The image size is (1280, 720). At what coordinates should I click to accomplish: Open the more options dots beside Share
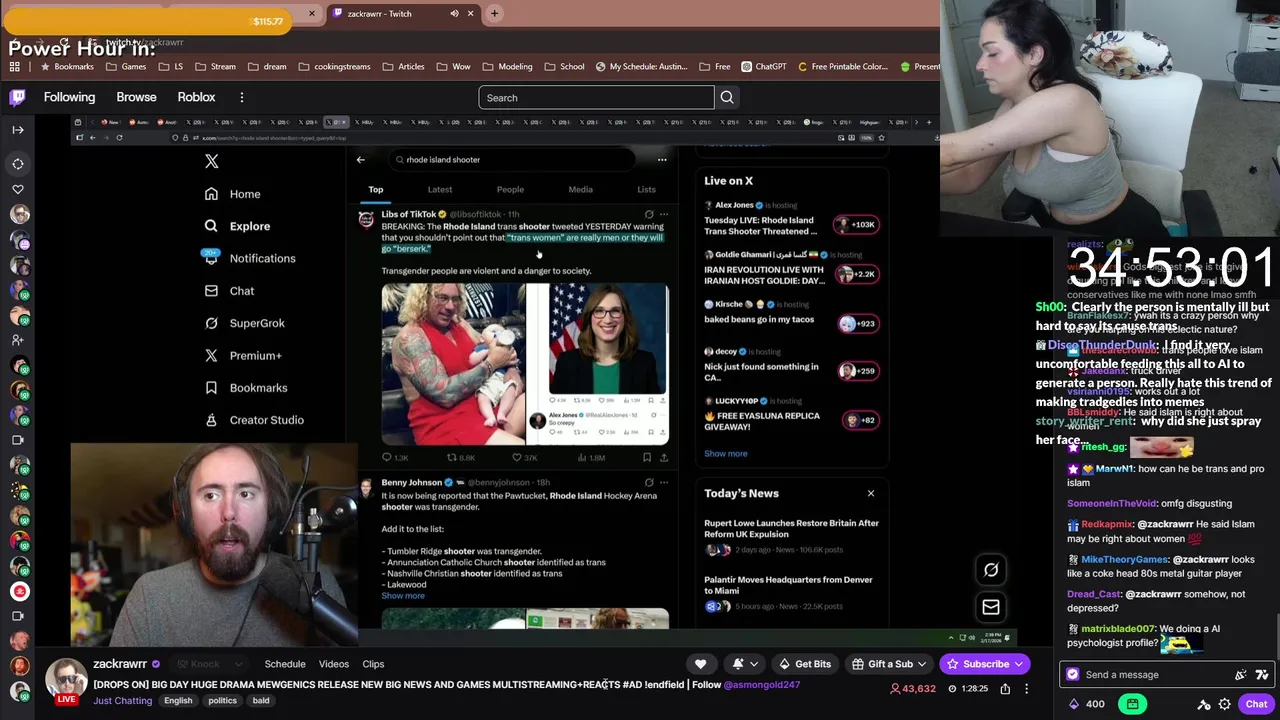point(1027,688)
